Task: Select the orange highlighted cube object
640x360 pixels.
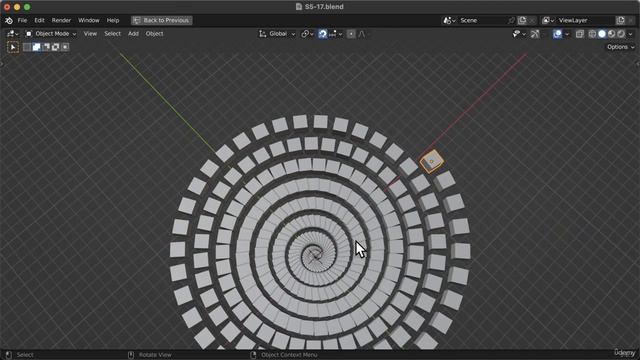Action: (431, 162)
